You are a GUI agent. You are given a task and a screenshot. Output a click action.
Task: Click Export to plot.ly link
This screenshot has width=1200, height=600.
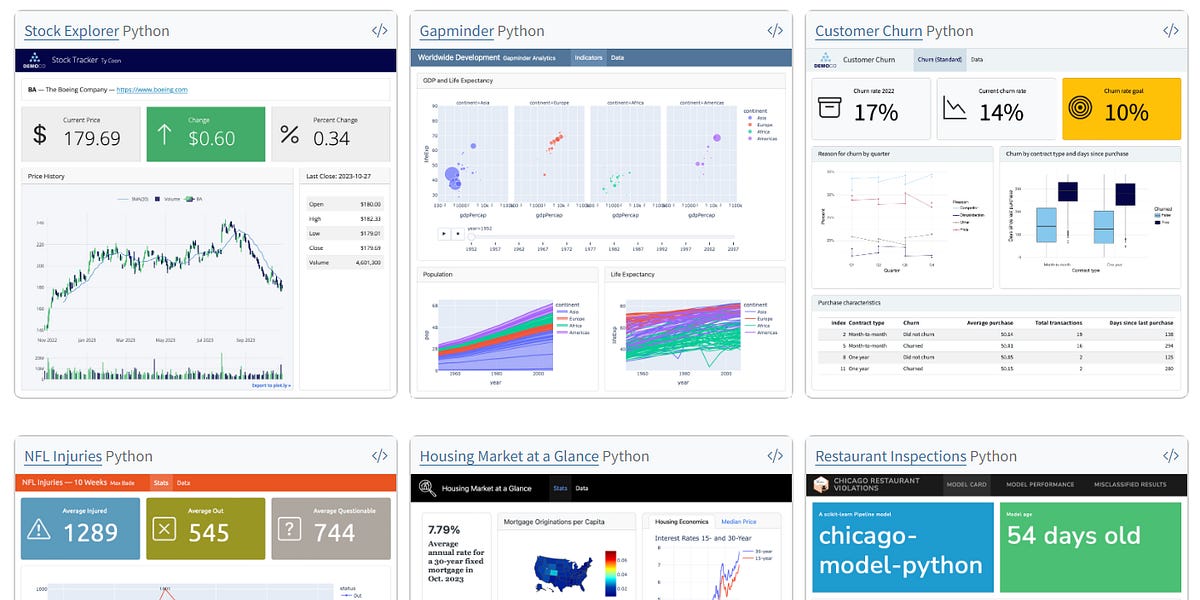271,385
